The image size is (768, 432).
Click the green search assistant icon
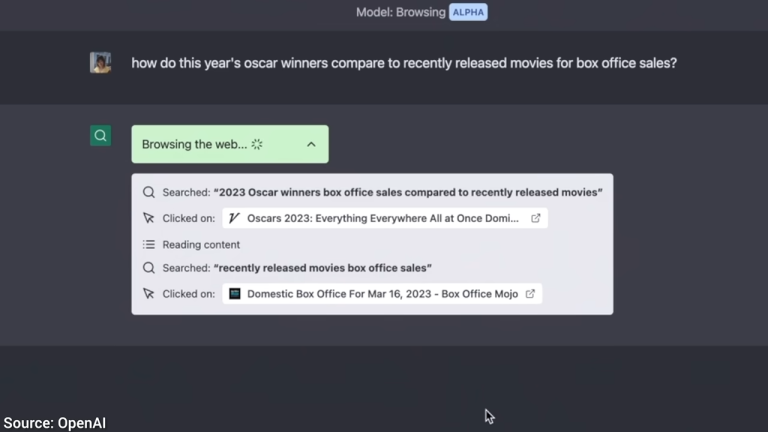100,136
